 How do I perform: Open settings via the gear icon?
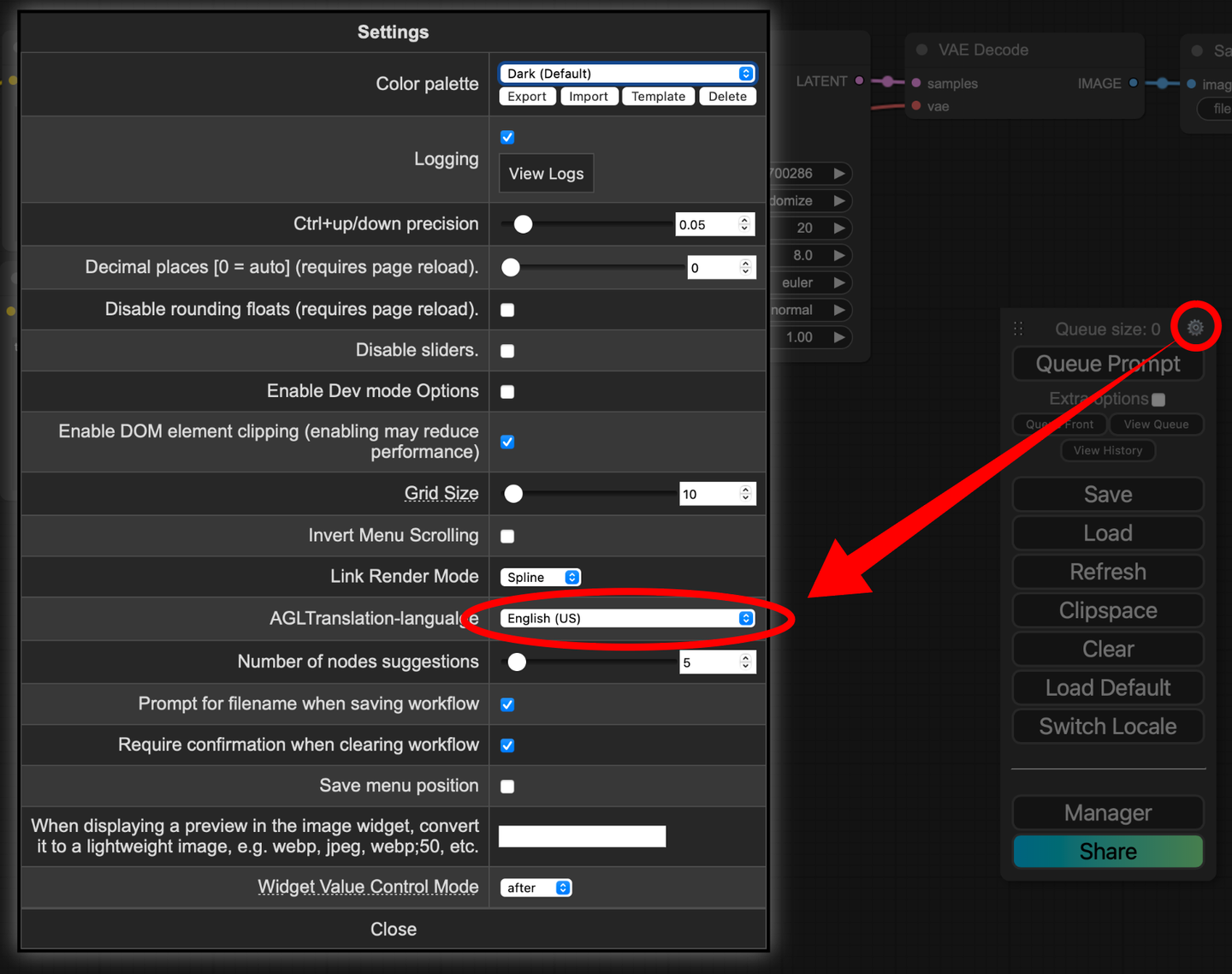(1195, 327)
